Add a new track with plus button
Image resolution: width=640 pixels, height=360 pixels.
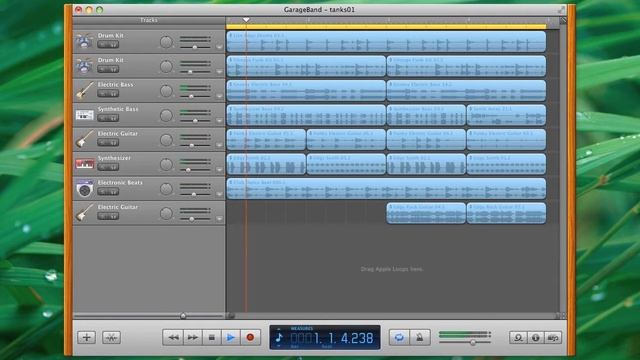(87, 338)
